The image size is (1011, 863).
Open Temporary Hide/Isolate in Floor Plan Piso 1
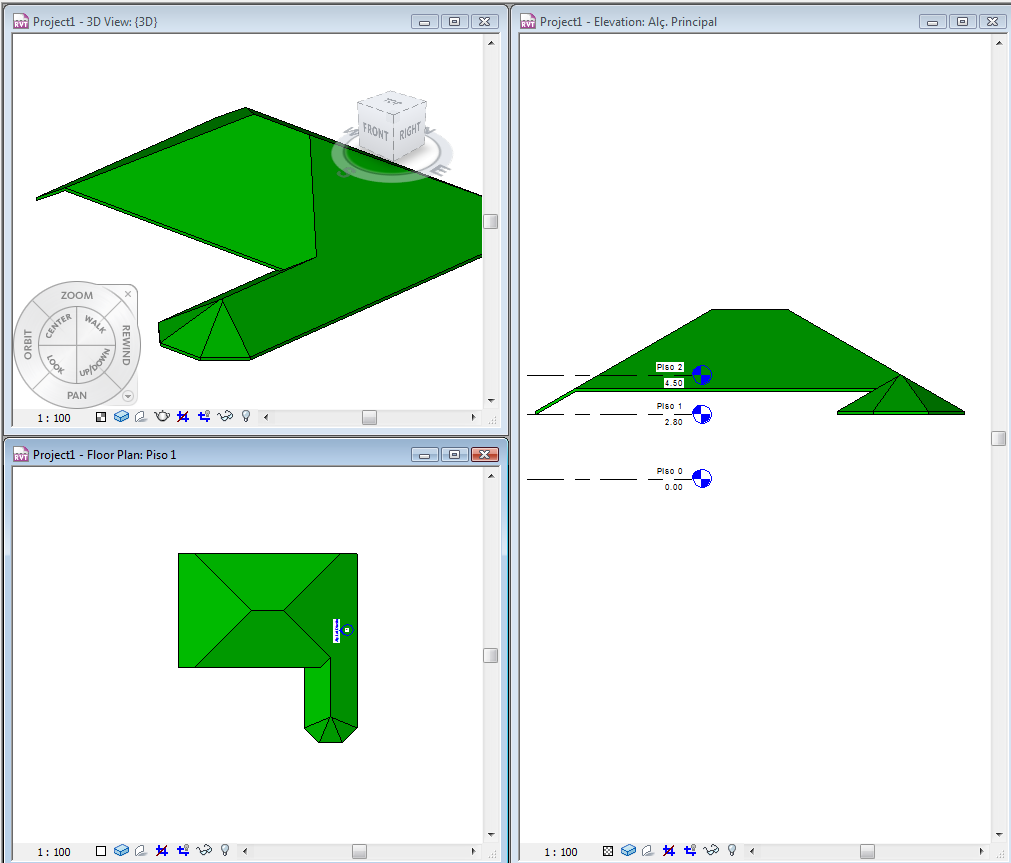pos(204,851)
